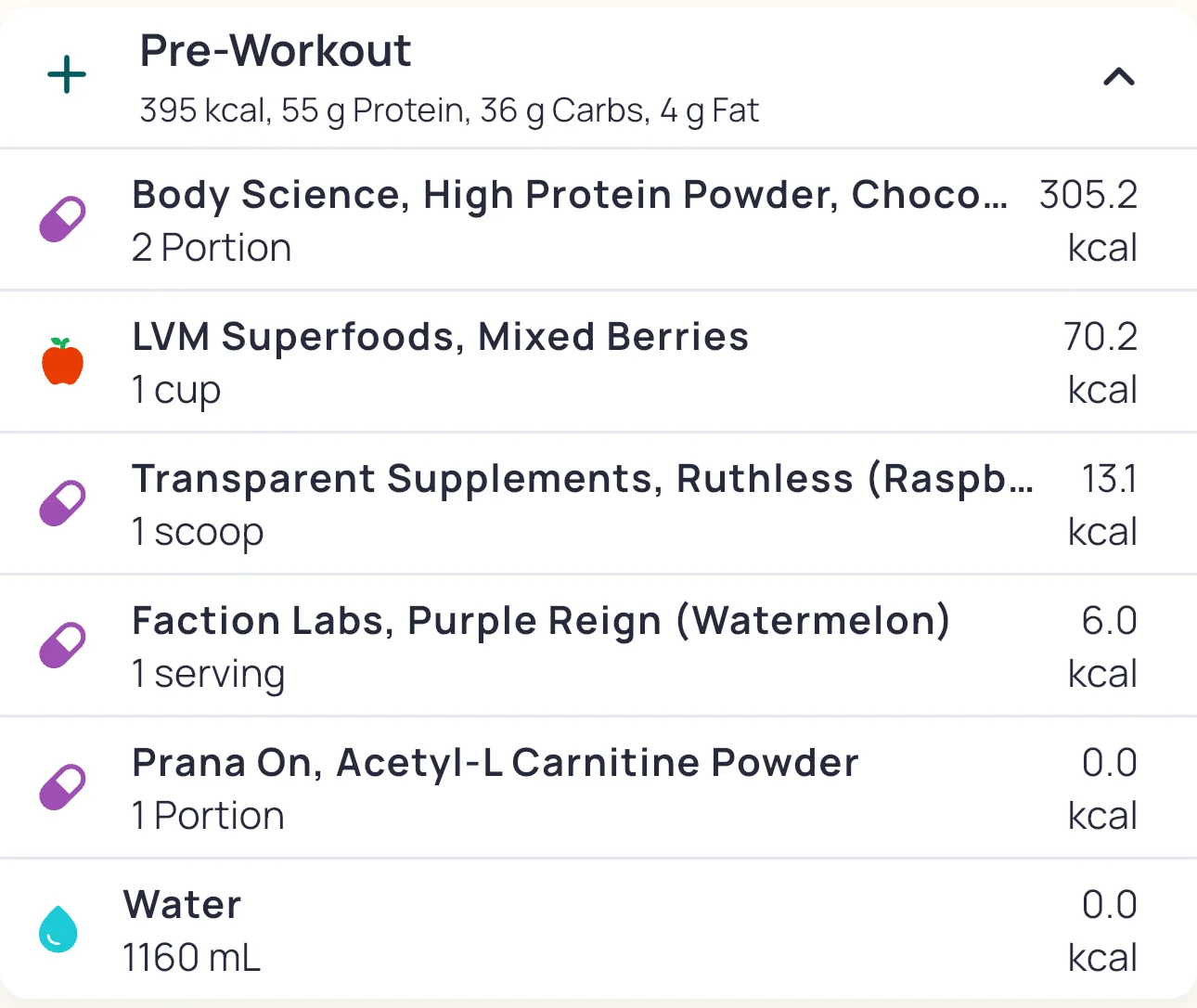Select Prana On Acetyl-L Carnitine Powder item
1197x1008 pixels.
(495, 763)
